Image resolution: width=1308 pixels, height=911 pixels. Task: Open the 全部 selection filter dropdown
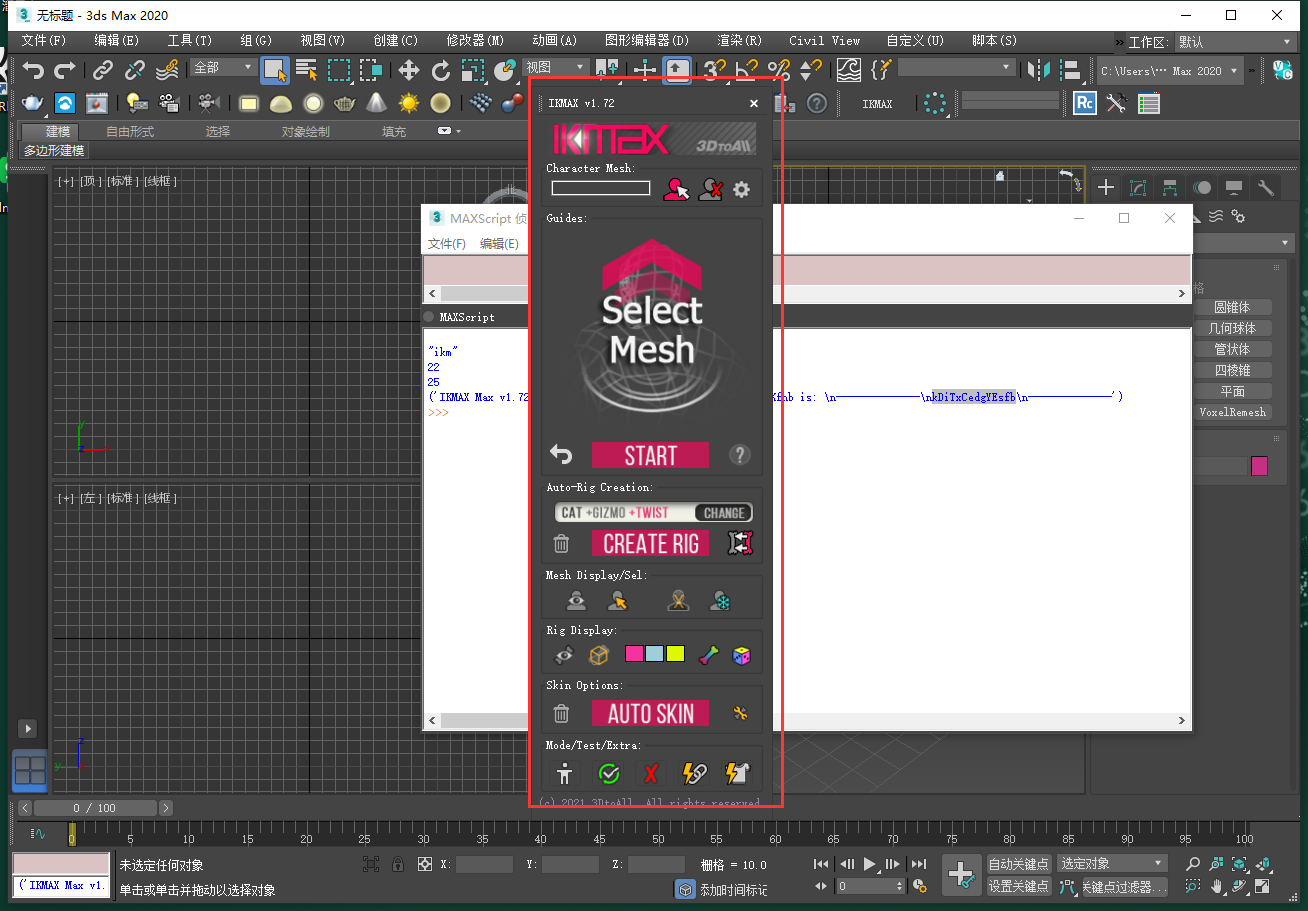click(x=223, y=67)
